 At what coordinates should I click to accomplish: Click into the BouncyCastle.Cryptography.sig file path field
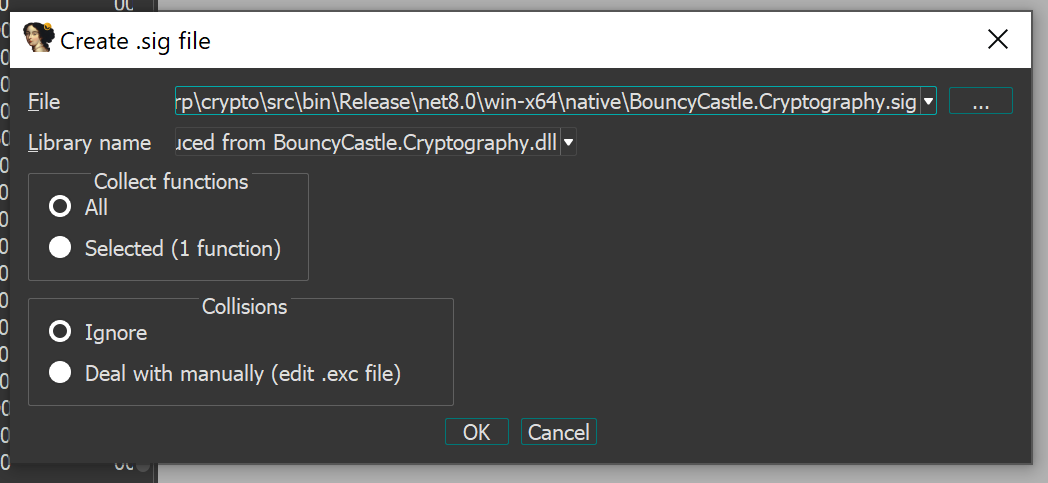pyautogui.click(x=545, y=101)
